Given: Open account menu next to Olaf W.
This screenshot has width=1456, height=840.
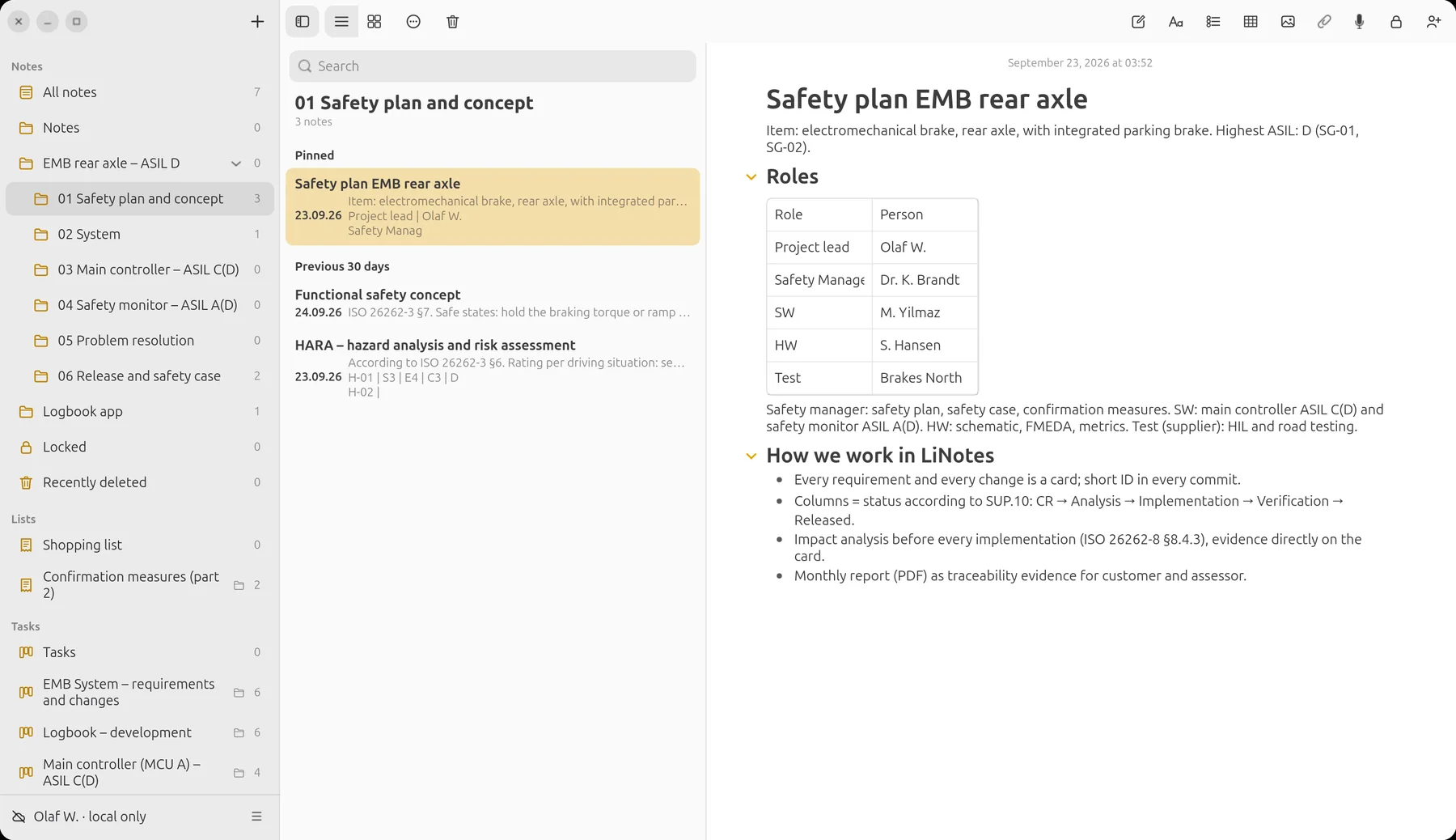Looking at the screenshot, I should (256, 817).
